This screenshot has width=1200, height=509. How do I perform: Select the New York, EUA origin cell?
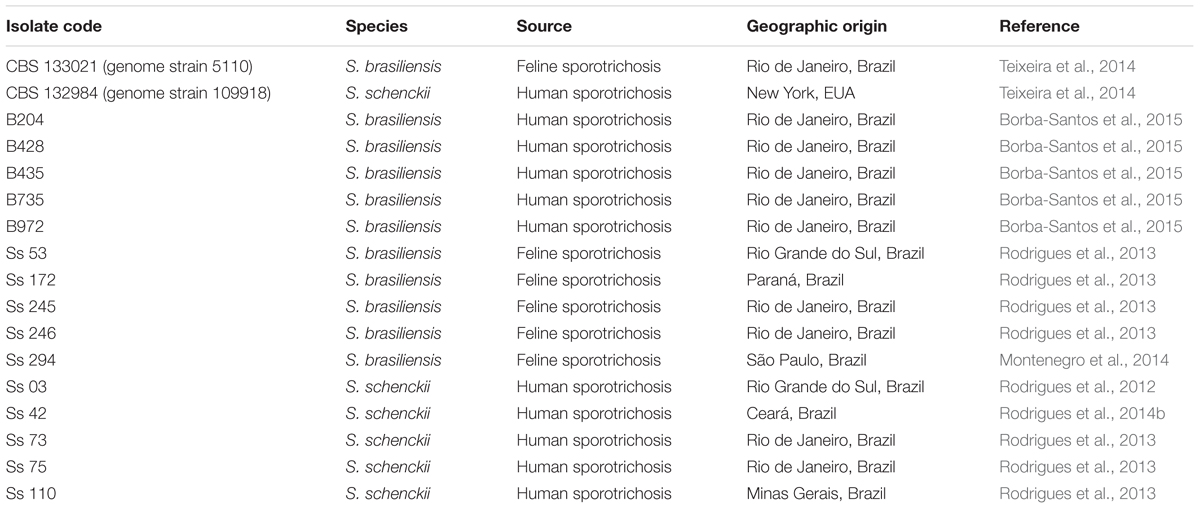[801, 94]
